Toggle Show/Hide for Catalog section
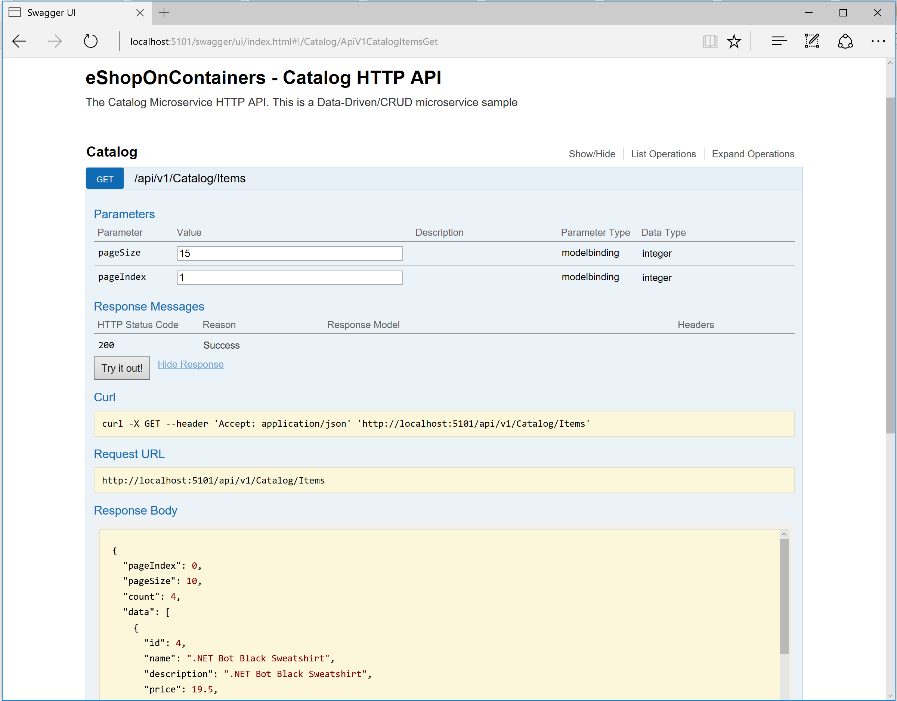 click(x=592, y=154)
